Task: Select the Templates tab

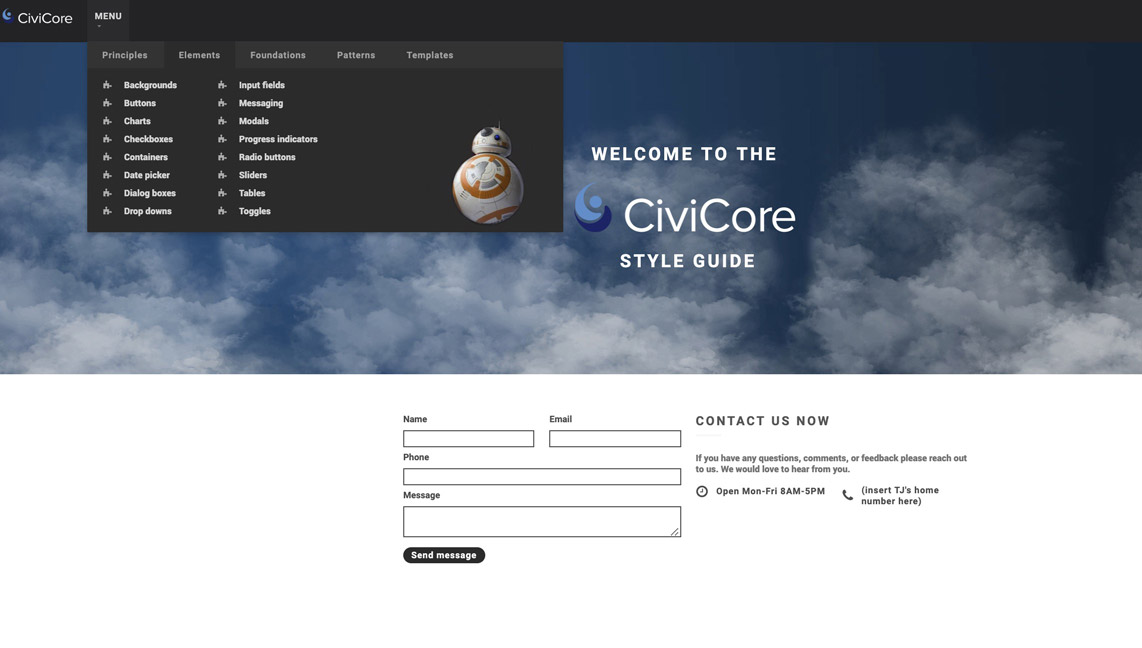Action: [430, 55]
